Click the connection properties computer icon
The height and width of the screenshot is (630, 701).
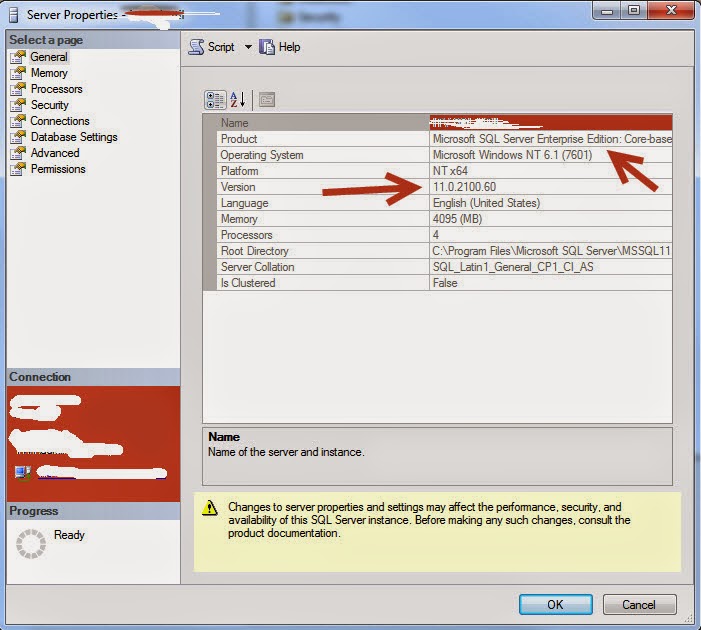[22, 472]
